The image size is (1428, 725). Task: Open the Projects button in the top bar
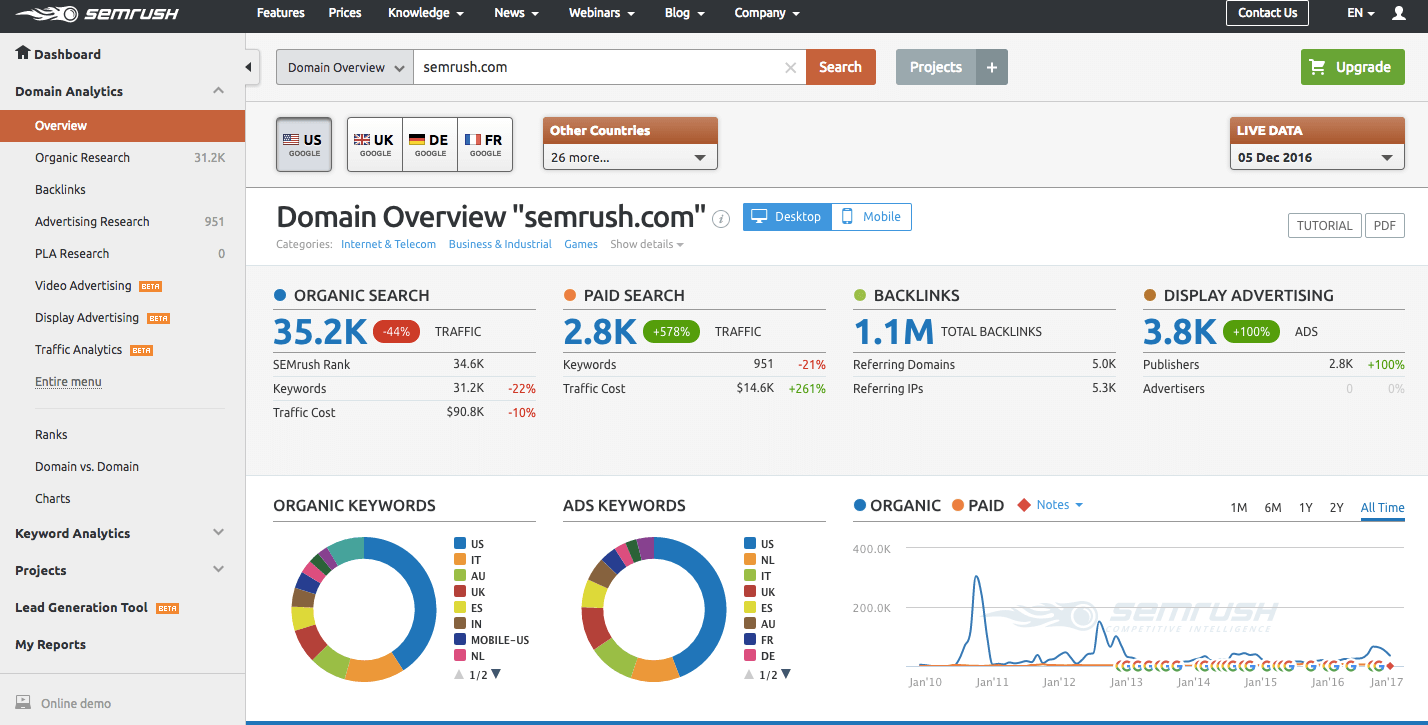tap(936, 67)
